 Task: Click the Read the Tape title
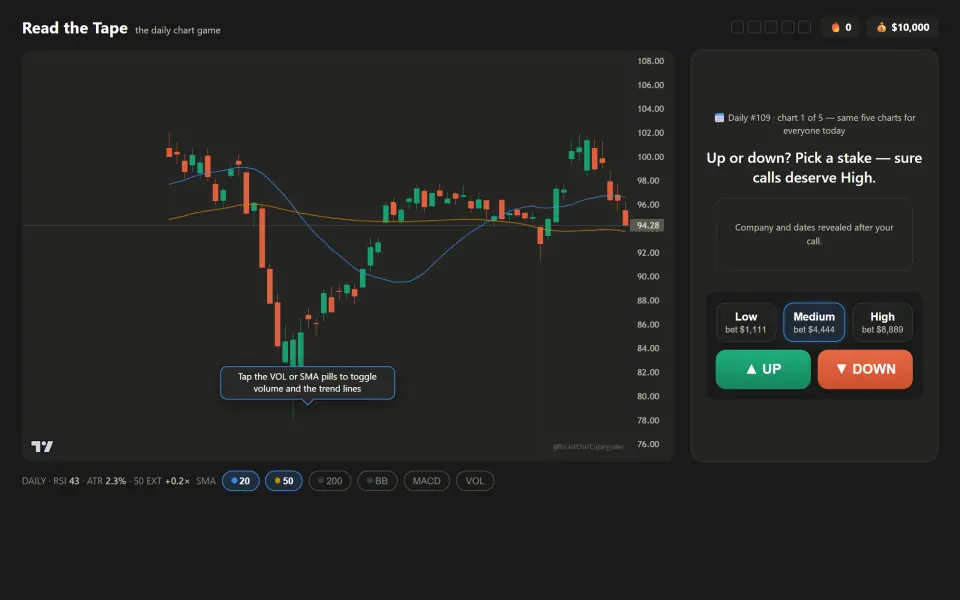pos(75,28)
